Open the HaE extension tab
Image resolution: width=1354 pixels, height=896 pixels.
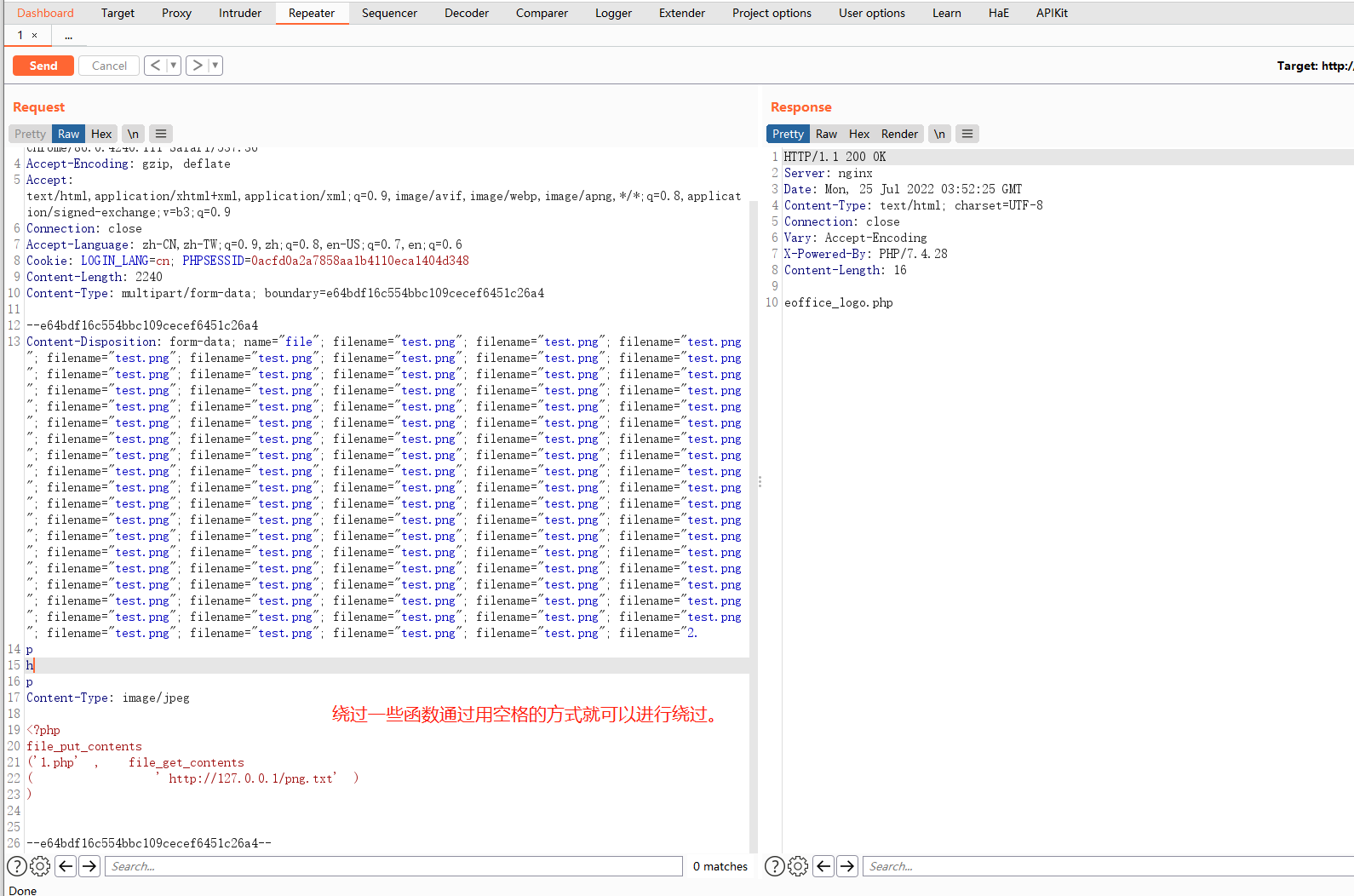coord(999,13)
